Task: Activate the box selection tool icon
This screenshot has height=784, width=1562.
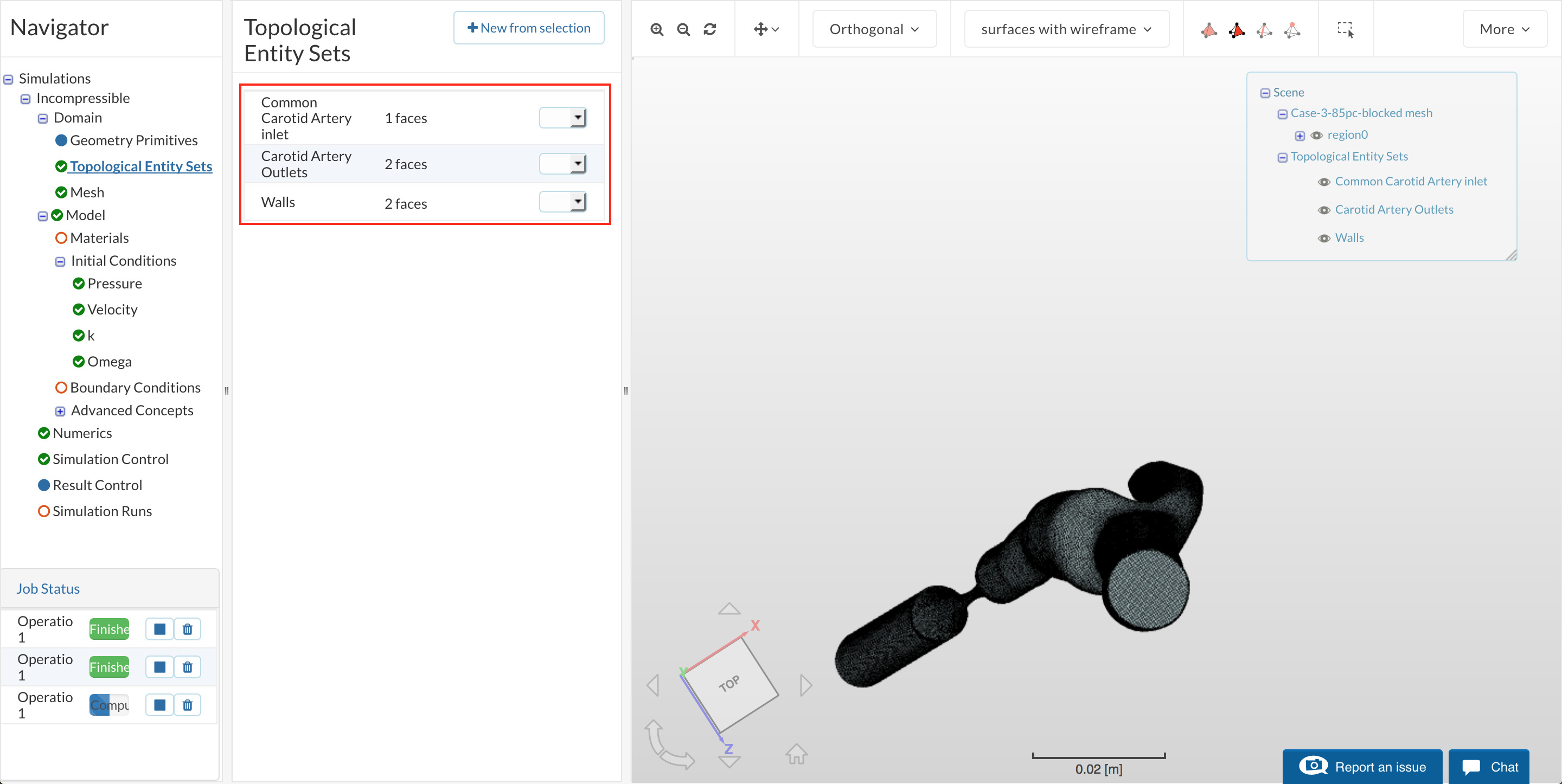Action: 1345,29
